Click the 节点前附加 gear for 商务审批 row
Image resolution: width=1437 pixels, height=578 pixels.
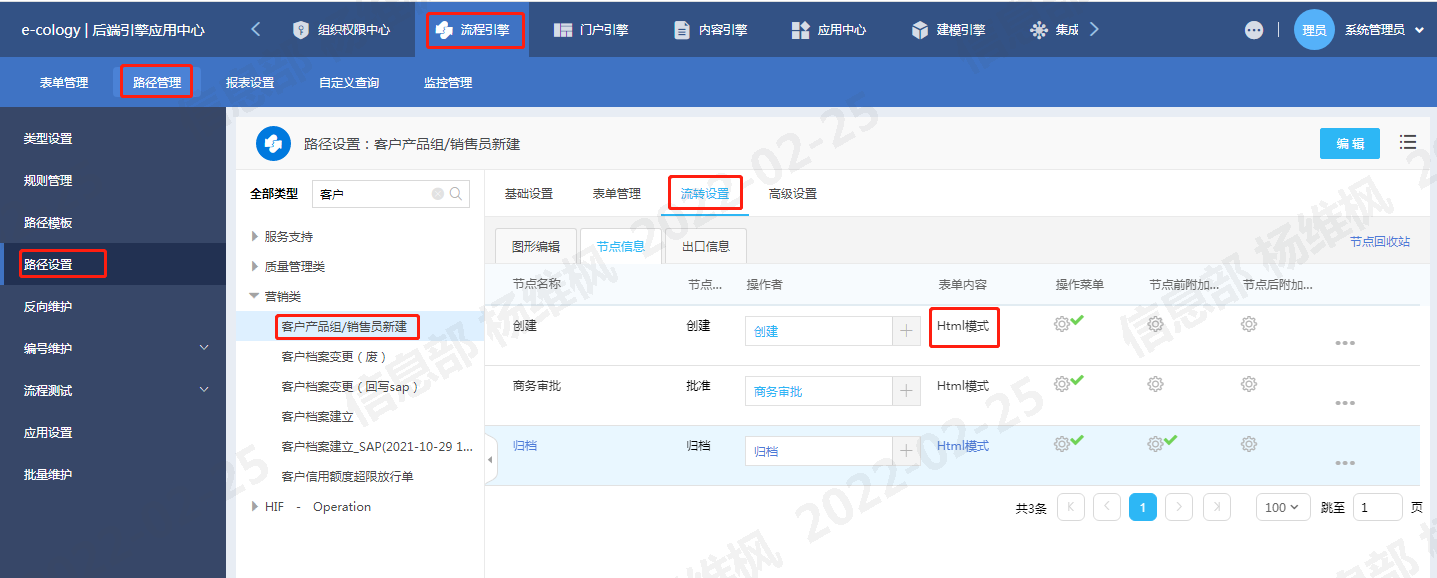pyautogui.click(x=1155, y=383)
